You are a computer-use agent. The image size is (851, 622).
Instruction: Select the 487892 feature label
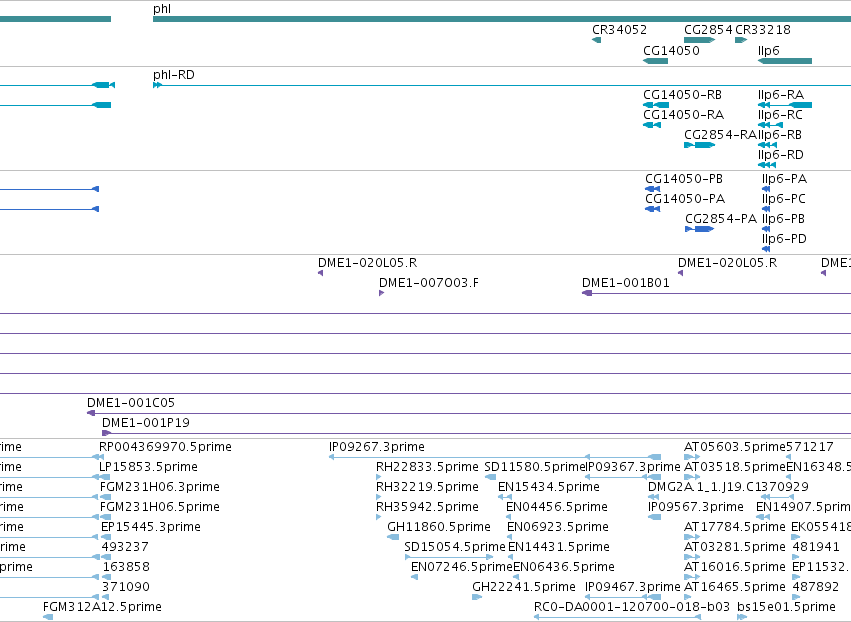tap(816, 587)
